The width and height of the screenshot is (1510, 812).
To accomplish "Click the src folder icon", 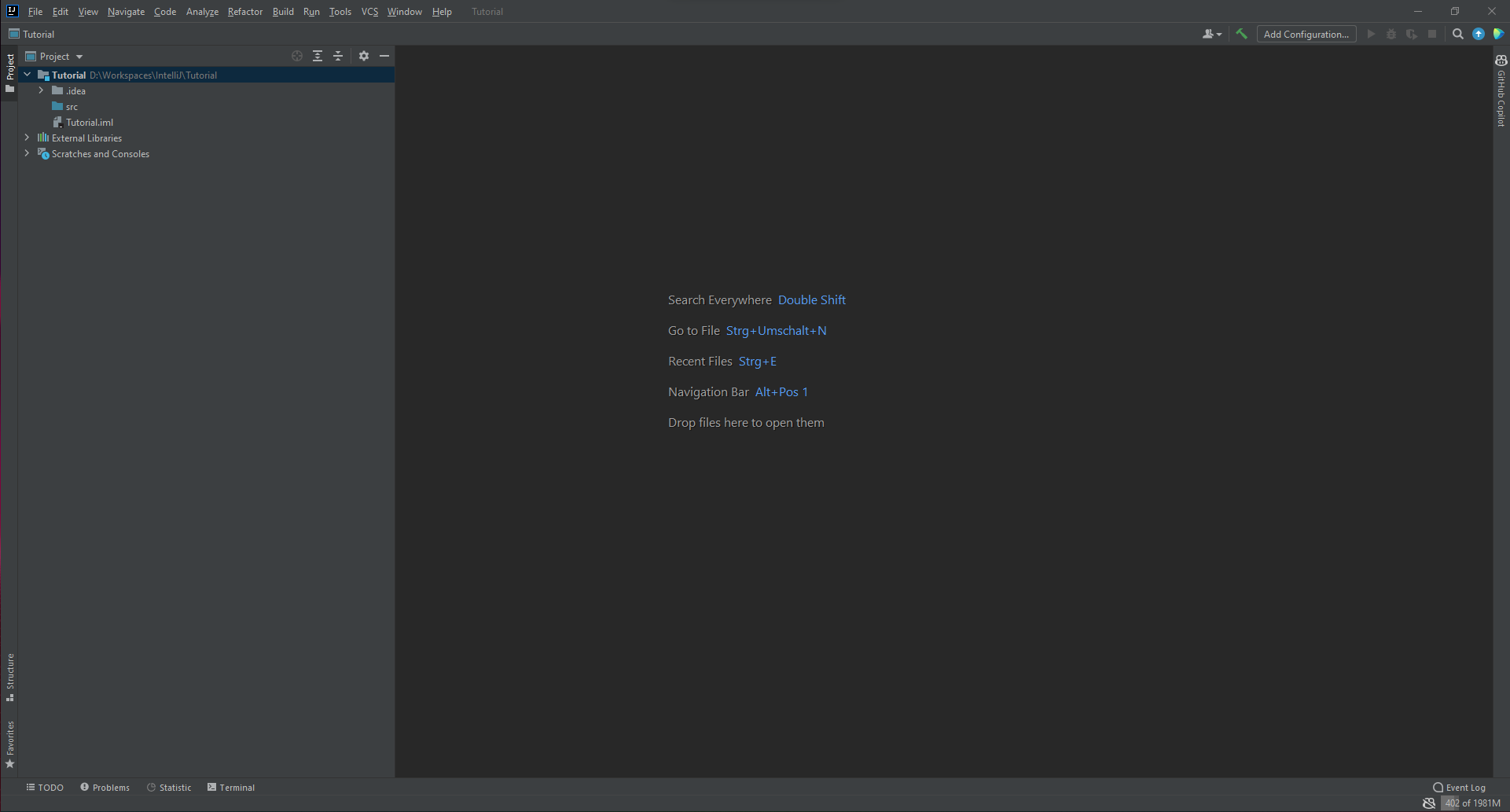I will 57,106.
